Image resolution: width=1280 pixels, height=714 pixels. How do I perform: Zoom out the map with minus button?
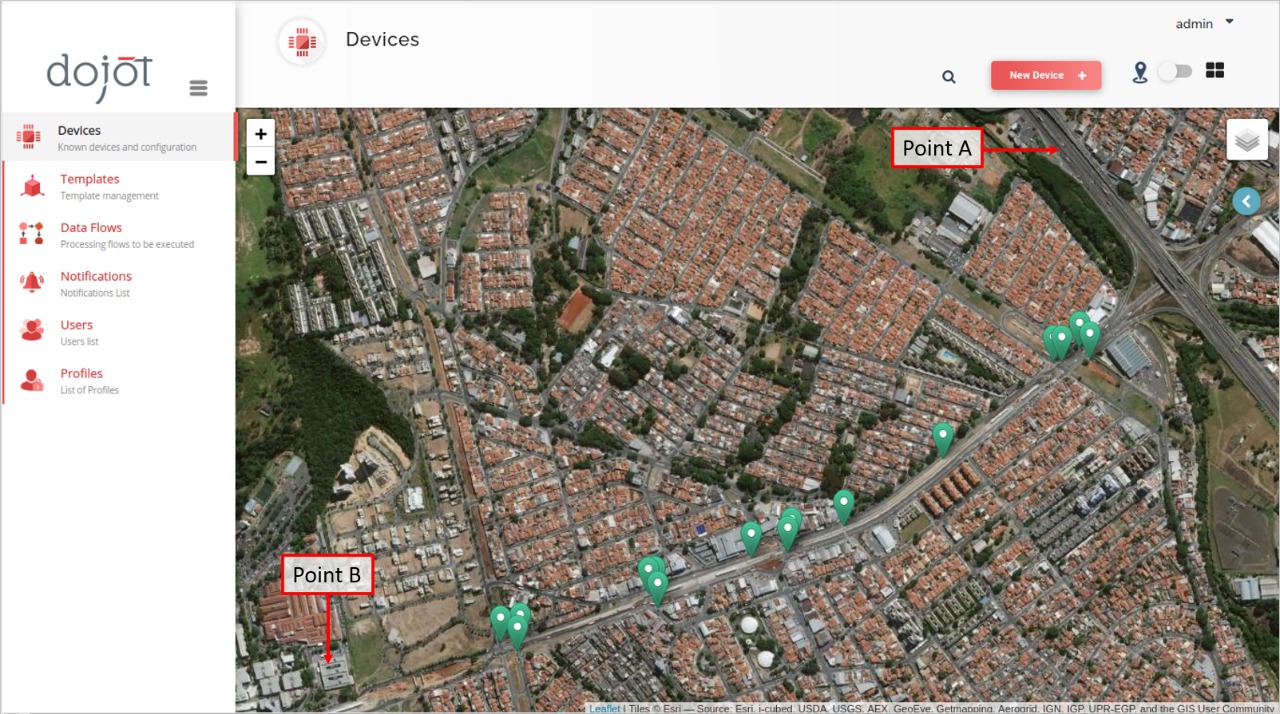pos(261,161)
